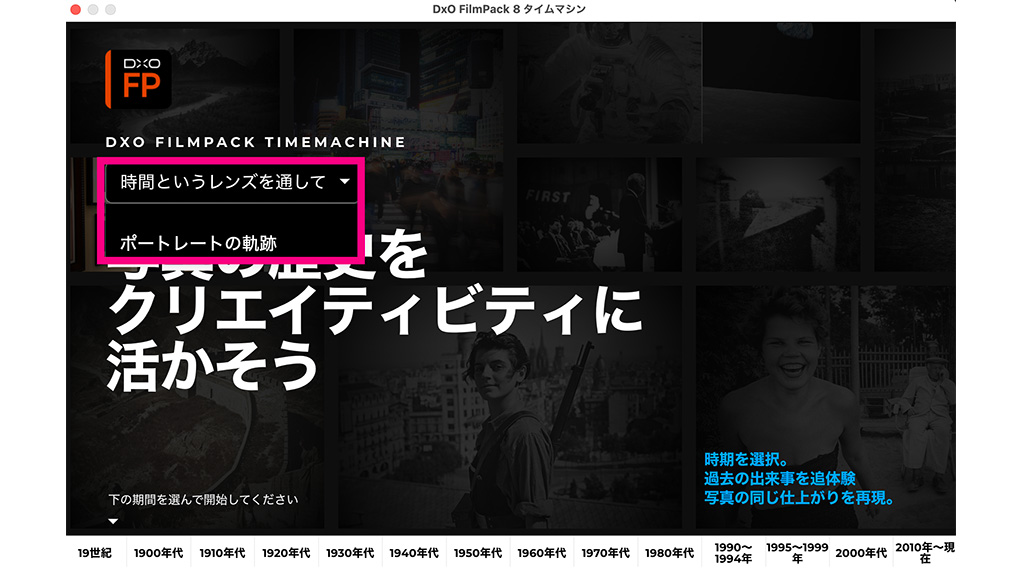Go to the 1980年代 period

(x=669, y=553)
